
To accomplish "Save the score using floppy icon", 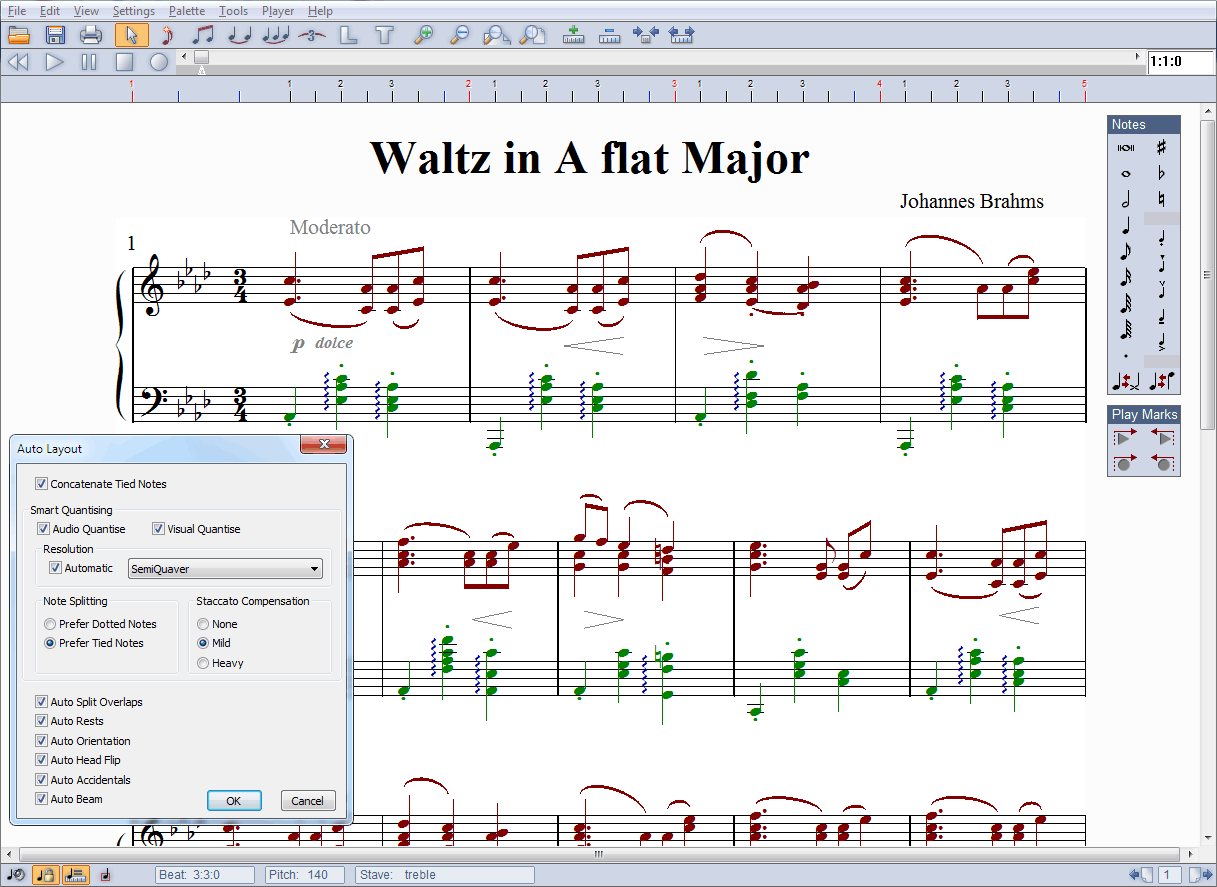I will (55, 36).
